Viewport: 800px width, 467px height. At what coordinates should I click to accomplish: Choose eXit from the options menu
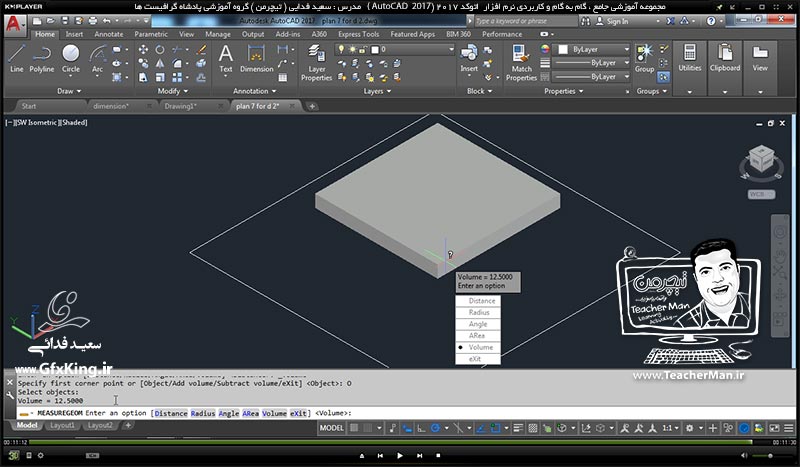[478, 359]
